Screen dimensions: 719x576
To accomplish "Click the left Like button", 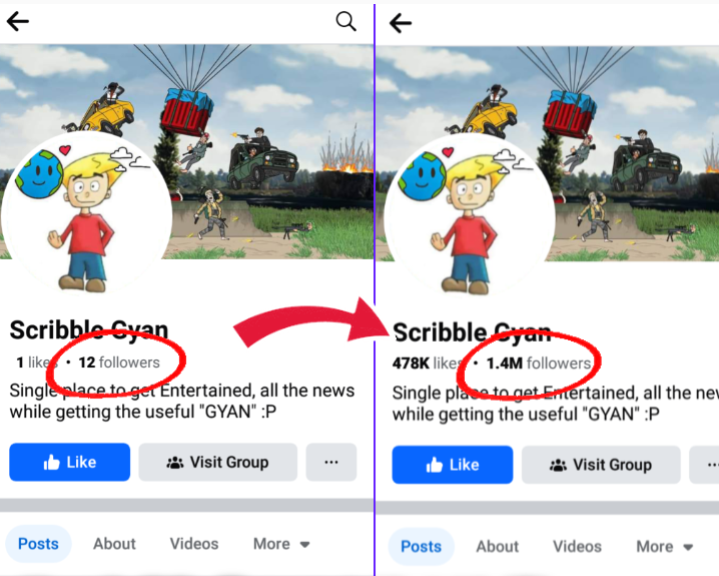I will click(70, 462).
